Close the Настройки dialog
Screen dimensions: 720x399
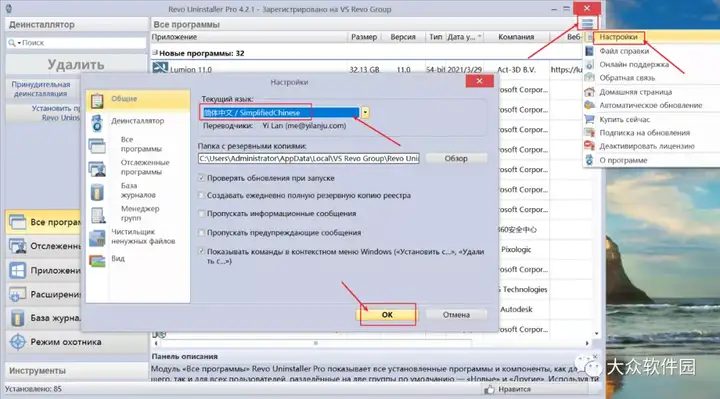479,81
